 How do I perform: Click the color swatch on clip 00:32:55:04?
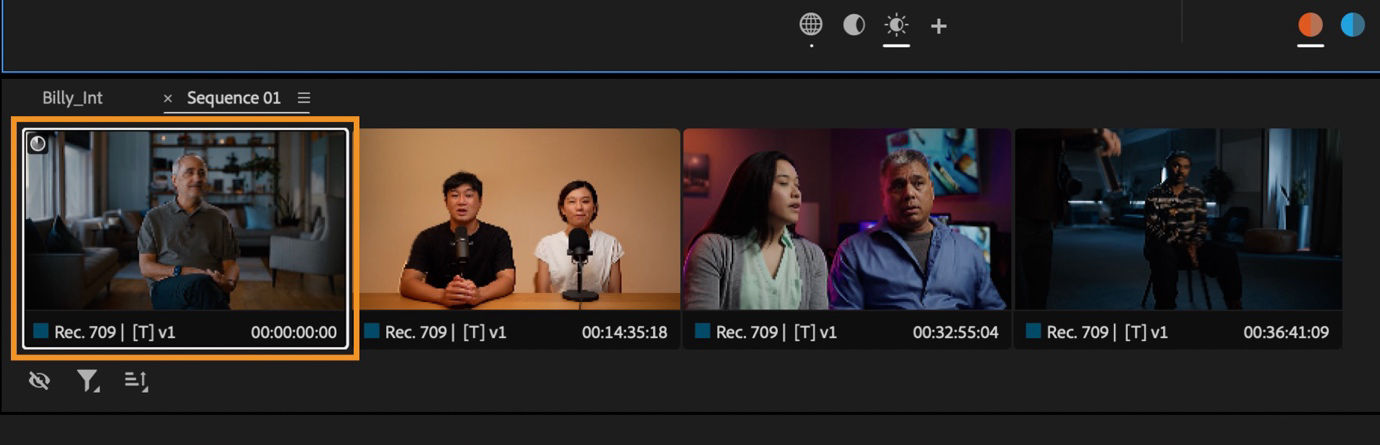tap(702, 332)
